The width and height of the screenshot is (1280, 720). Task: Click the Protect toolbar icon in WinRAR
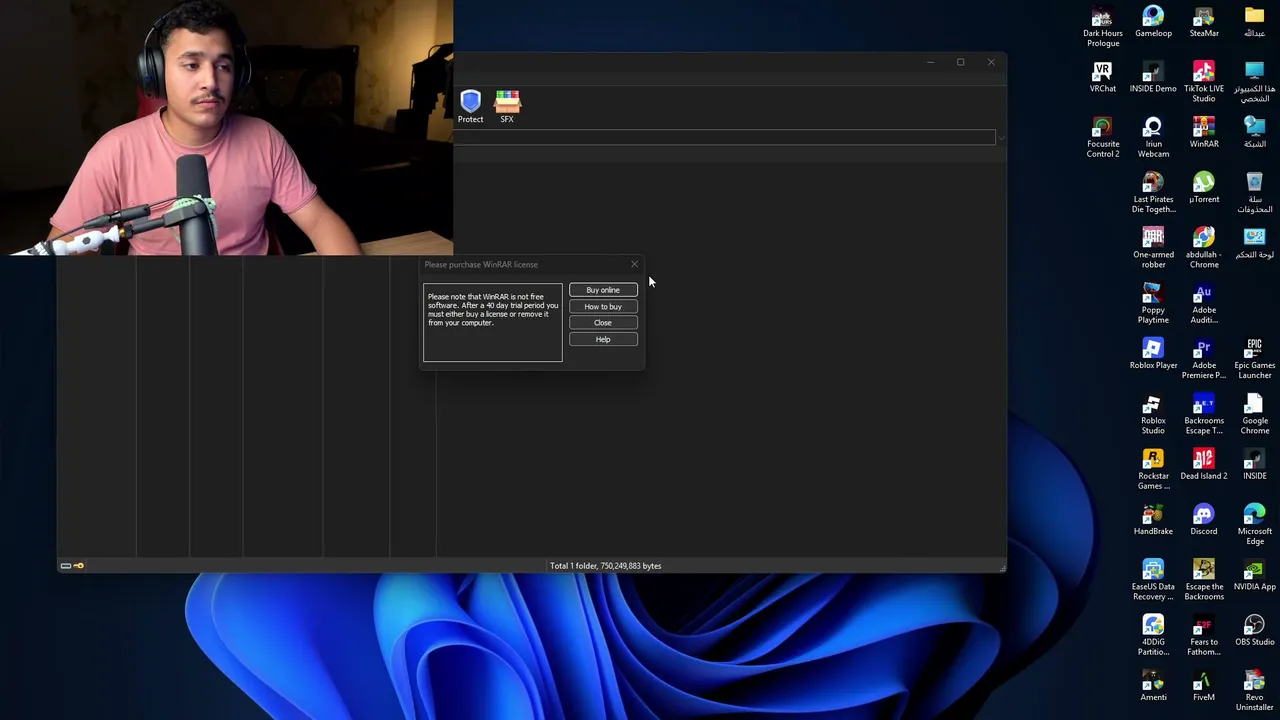tap(470, 106)
